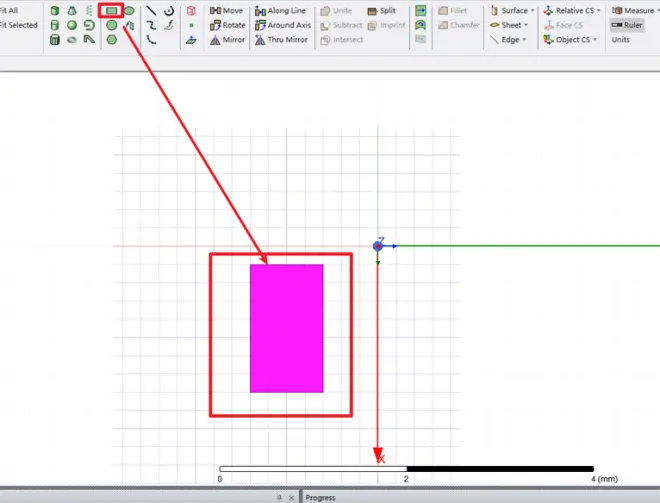
Task: Select the fourth sheet tool below the ellipse icon
Action: (130, 25)
